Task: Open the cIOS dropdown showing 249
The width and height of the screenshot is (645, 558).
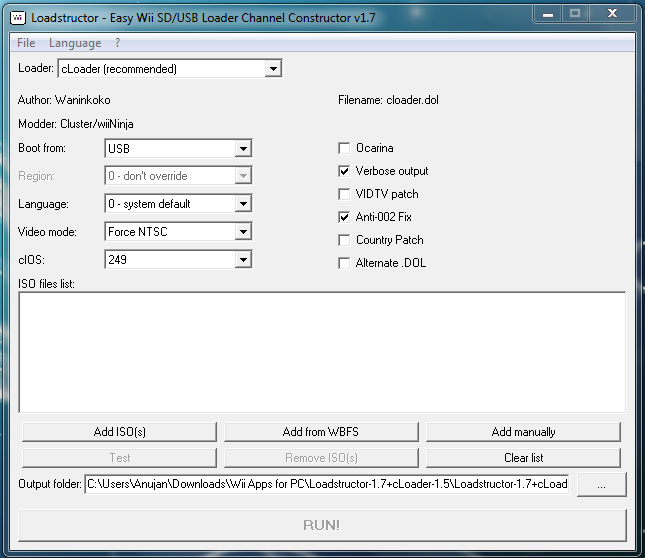Action: click(178, 259)
